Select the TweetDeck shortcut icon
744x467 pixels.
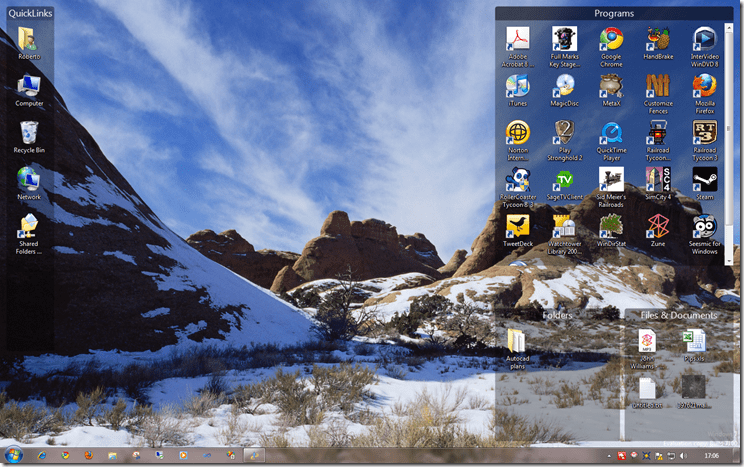517,225
